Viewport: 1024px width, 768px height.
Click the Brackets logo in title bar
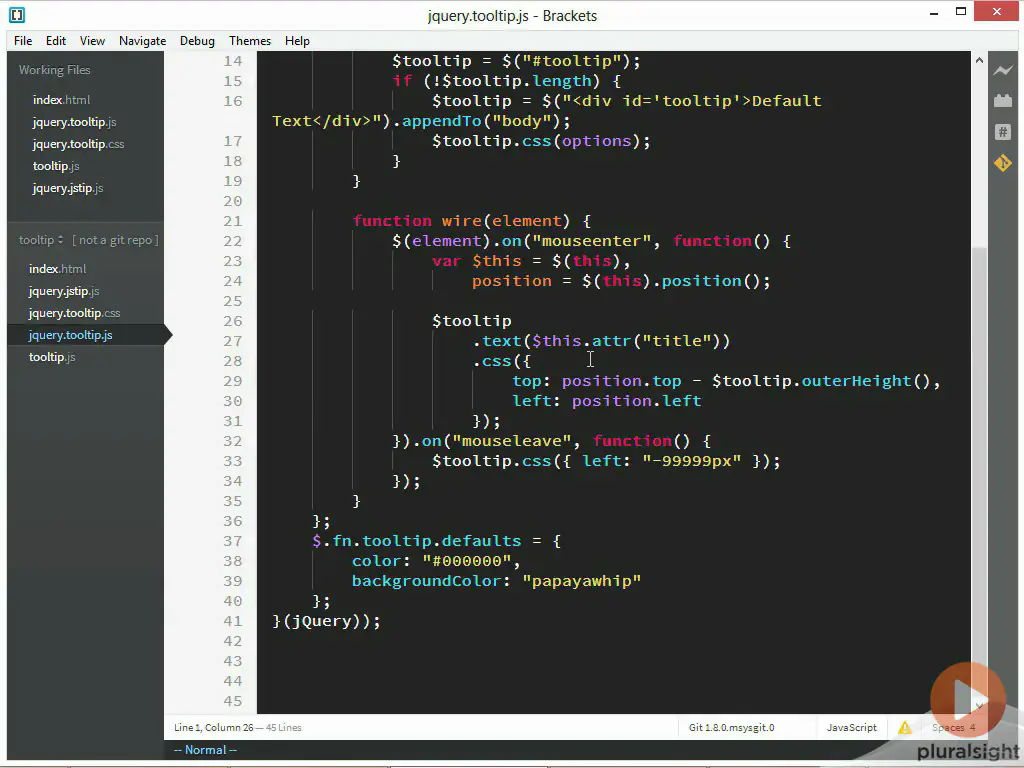point(17,14)
